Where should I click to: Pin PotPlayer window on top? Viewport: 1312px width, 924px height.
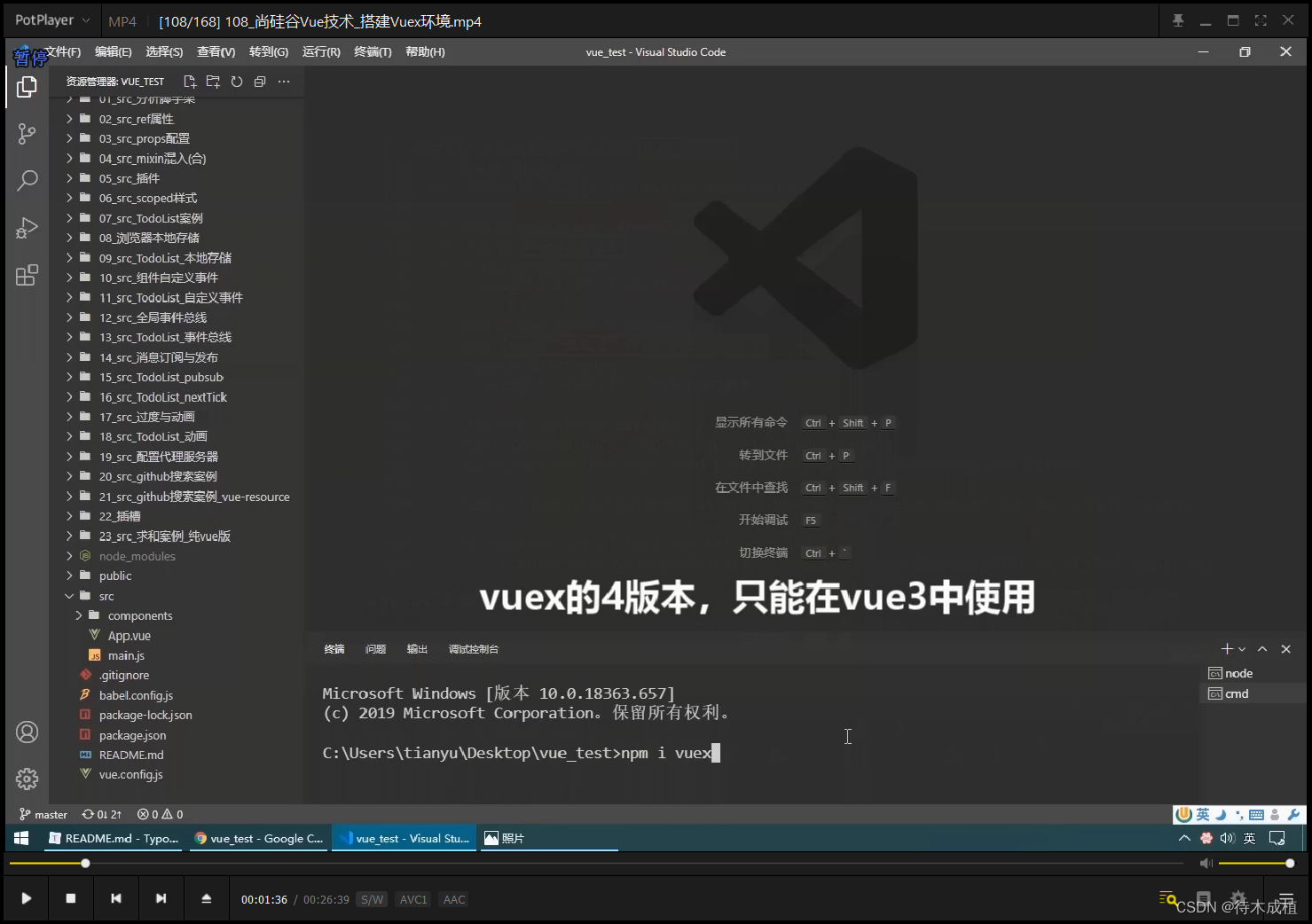point(1178,20)
